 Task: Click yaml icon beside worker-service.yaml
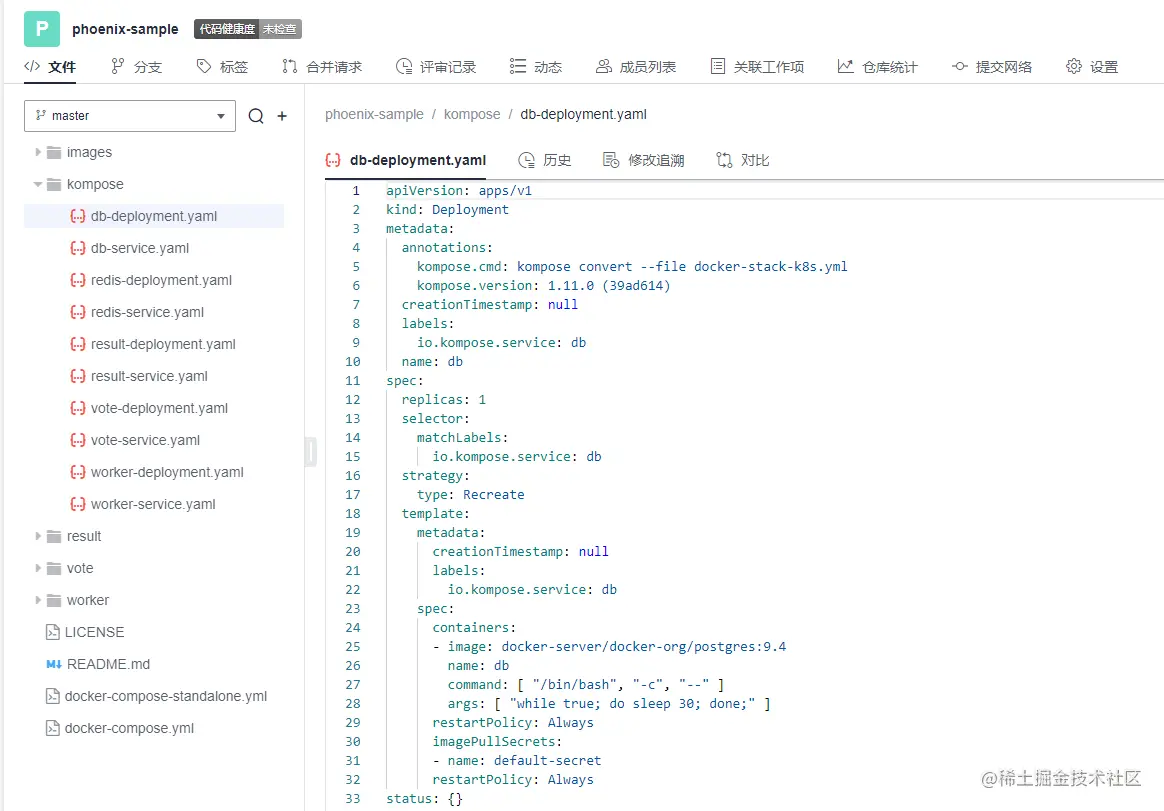pos(77,504)
